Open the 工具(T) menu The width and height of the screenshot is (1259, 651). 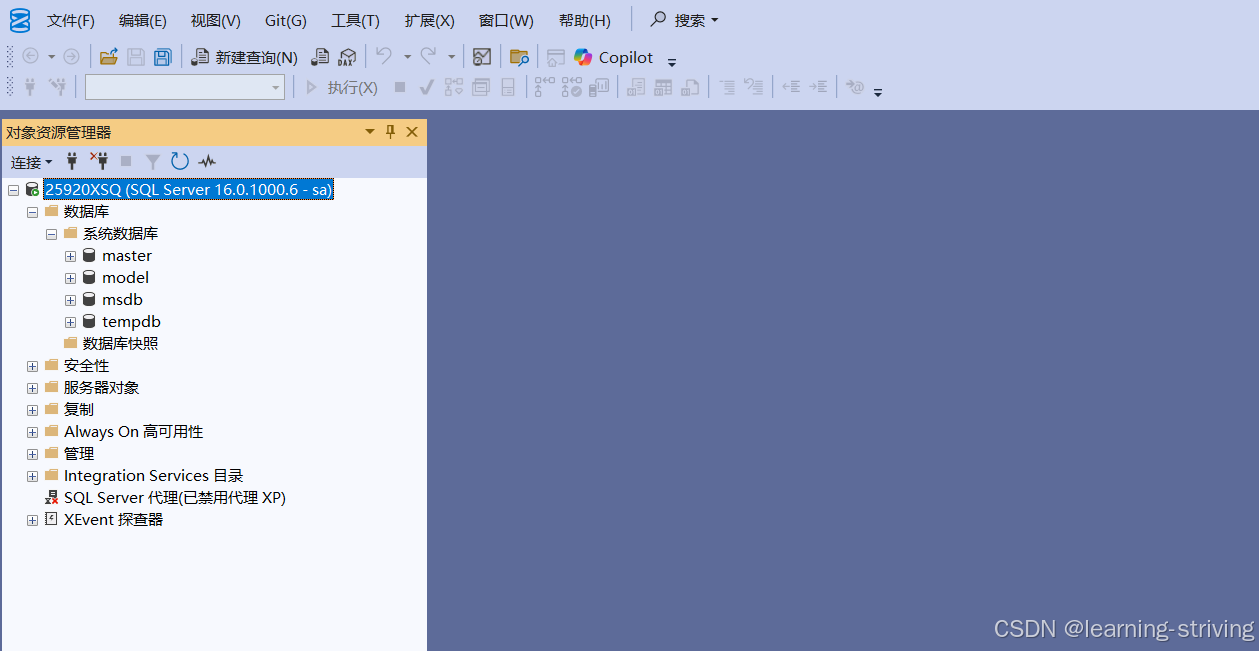coord(355,20)
